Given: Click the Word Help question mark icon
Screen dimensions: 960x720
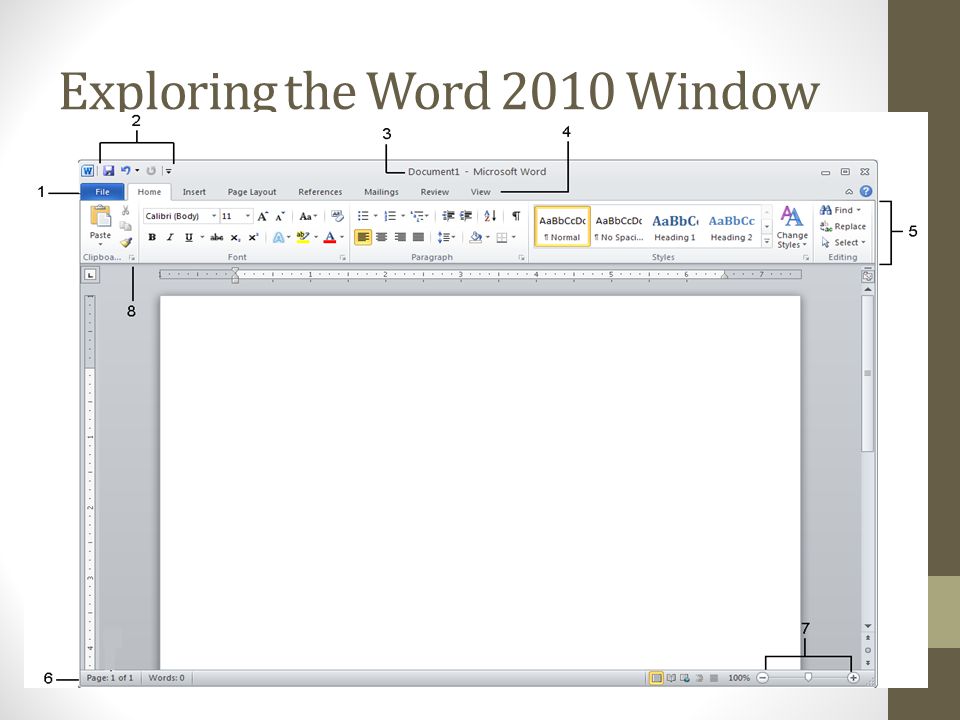Looking at the screenshot, I should [866, 191].
